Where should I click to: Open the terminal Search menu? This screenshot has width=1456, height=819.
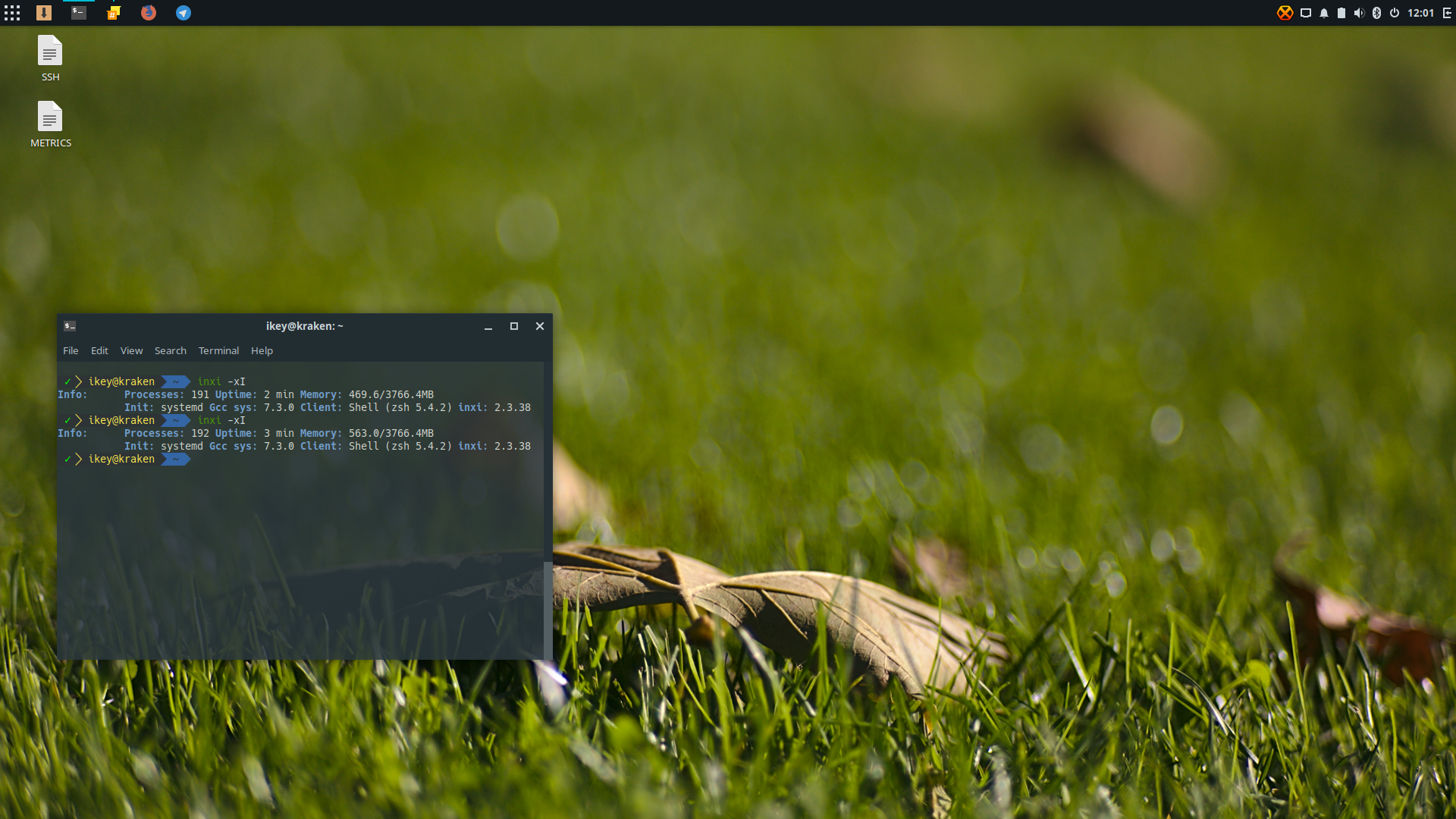(x=170, y=350)
